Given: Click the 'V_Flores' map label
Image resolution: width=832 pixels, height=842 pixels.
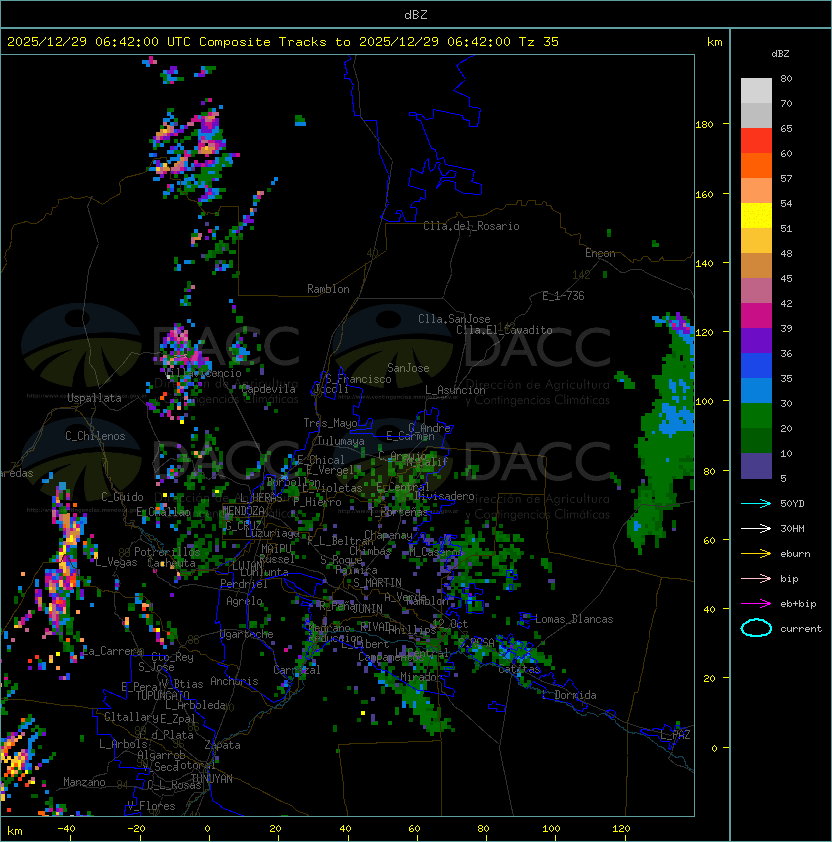Looking at the screenshot, I should coord(151,806).
